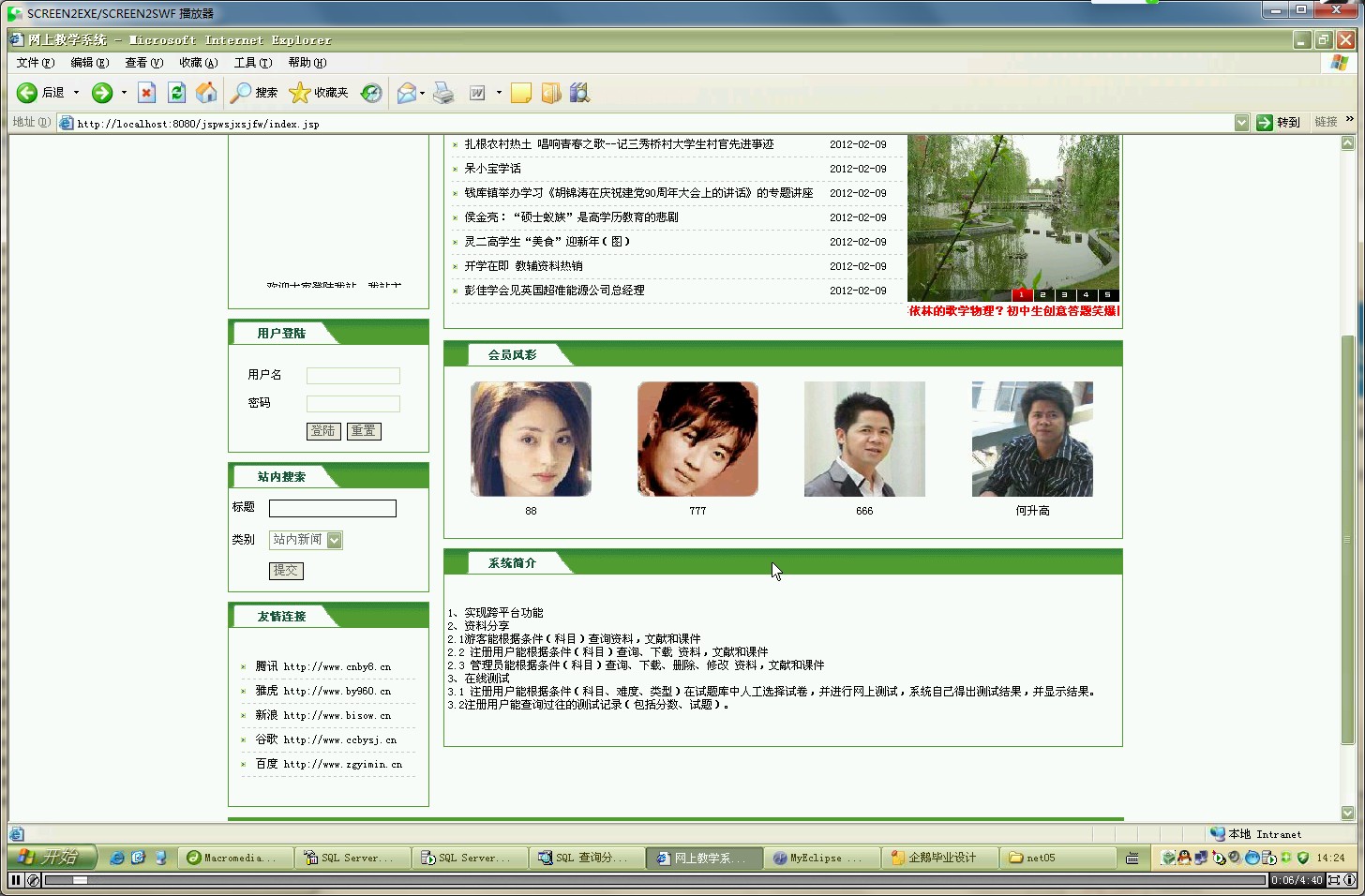
Task: Click the Start (开始) button
Action: pyautogui.click(x=52, y=858)
